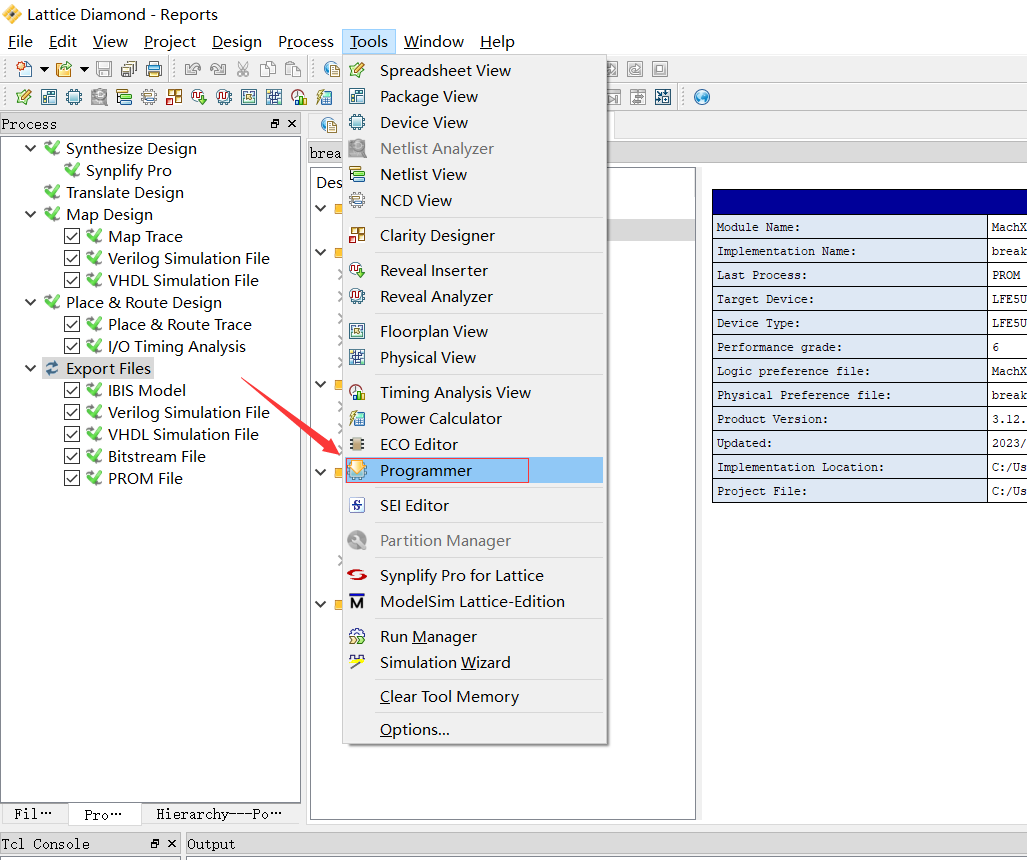1027x860 pixels.
Task: Click the Print toolbar icon
Action: pos(154,69)
